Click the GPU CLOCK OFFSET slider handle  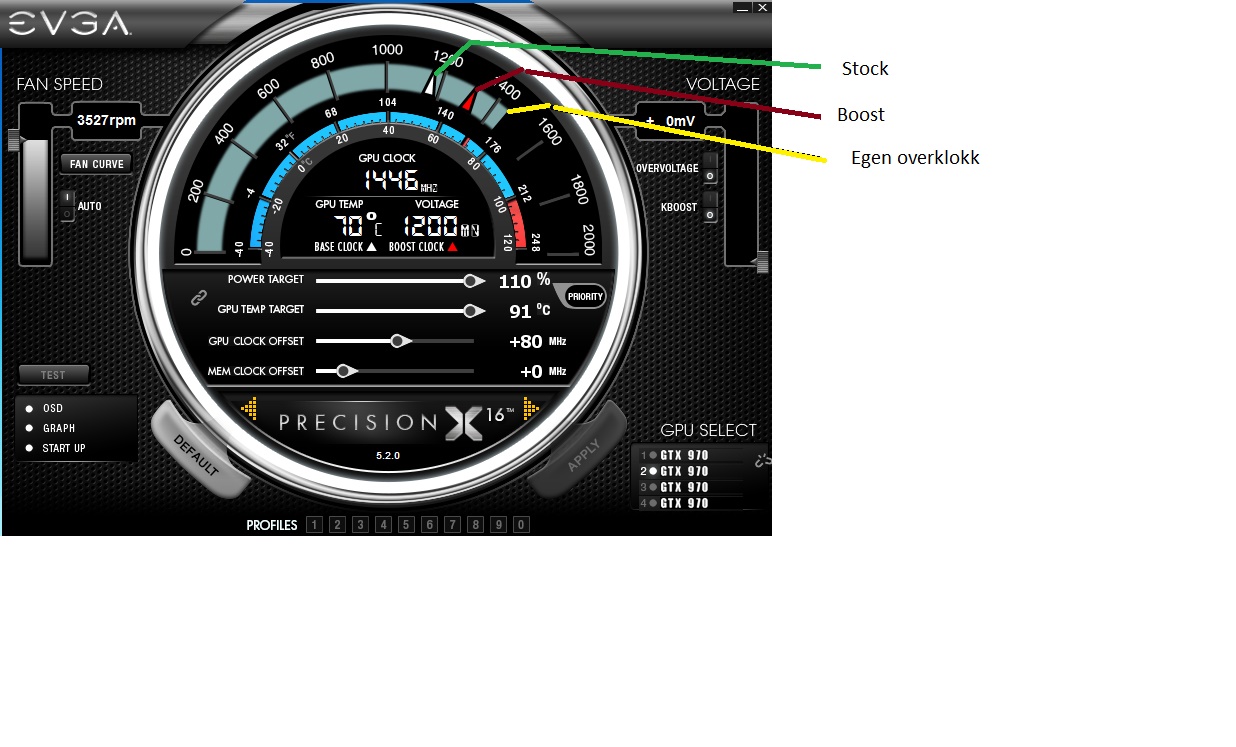click(x=398, y=341)
